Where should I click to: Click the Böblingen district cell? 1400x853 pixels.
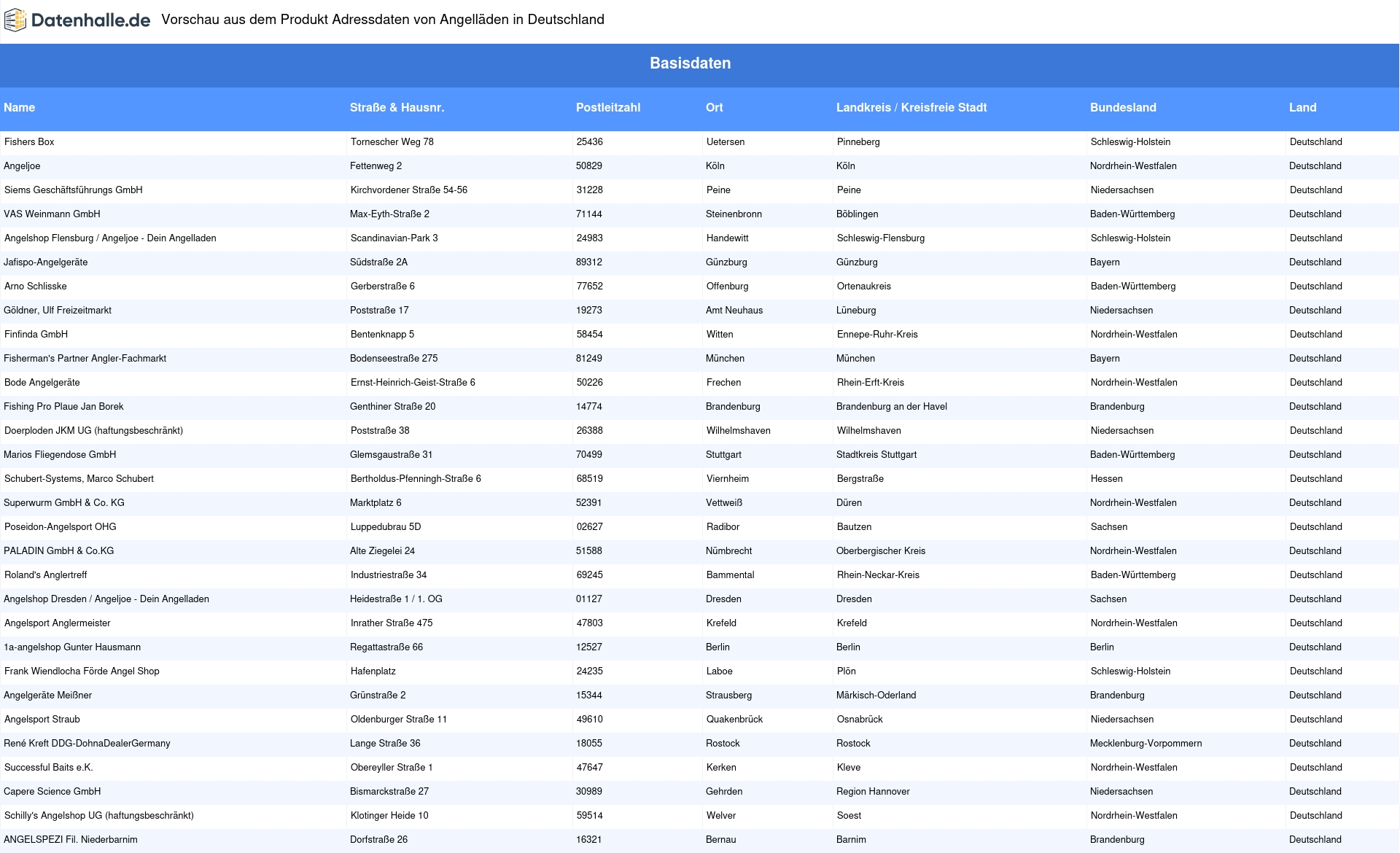857,214
